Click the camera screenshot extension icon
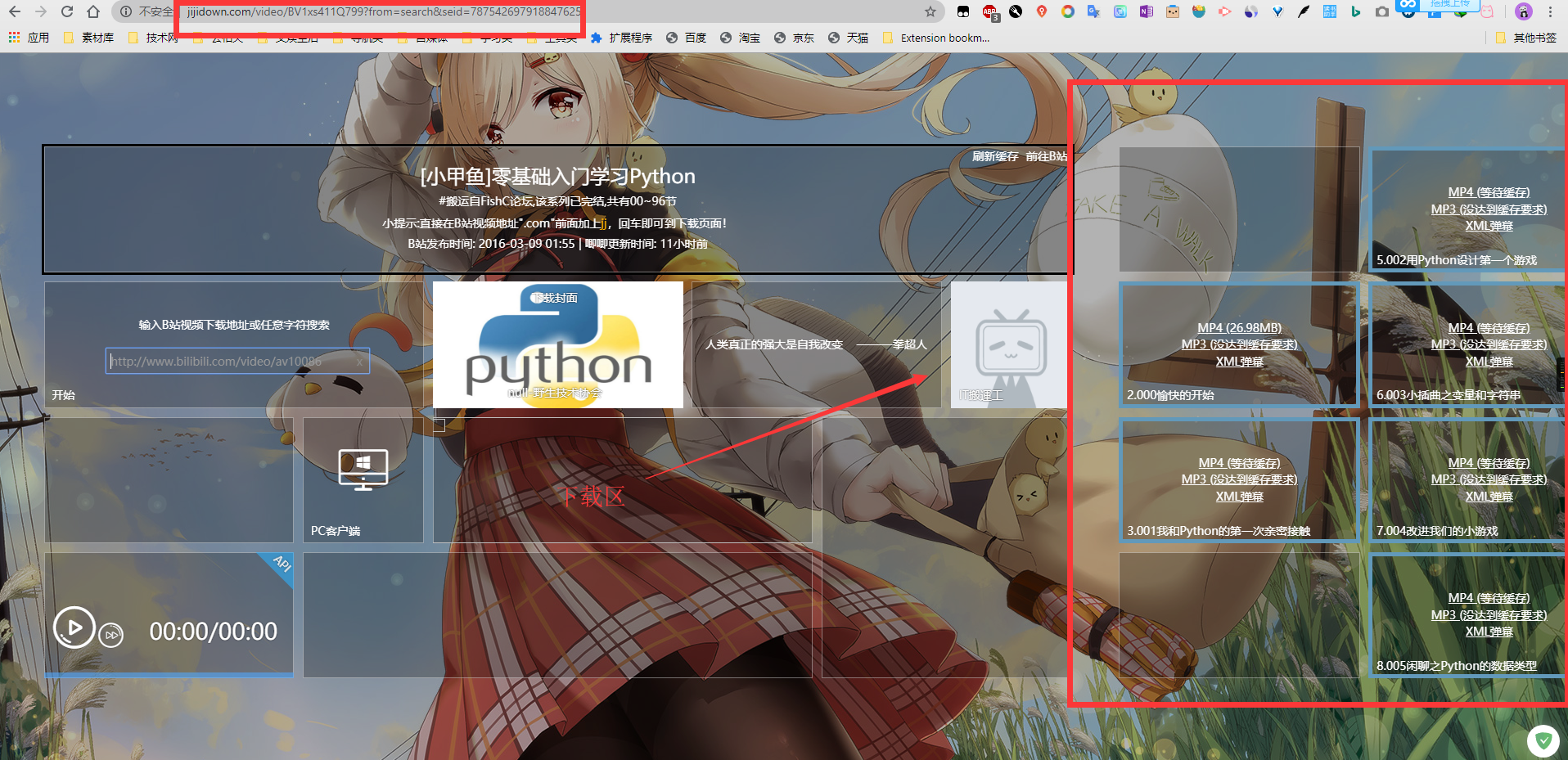Viewport: 1568px width, 760px height. 1382,12
